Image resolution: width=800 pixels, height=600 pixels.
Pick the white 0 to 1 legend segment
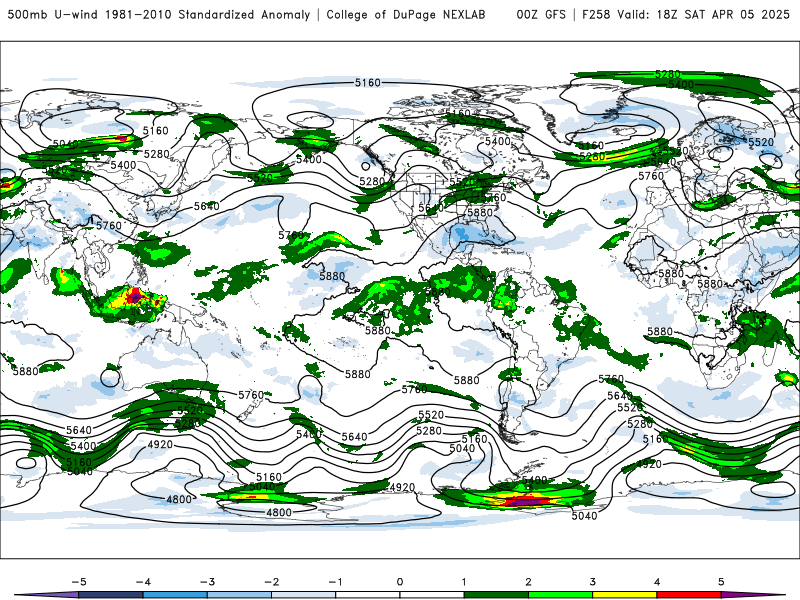click(x=432, y=595)
